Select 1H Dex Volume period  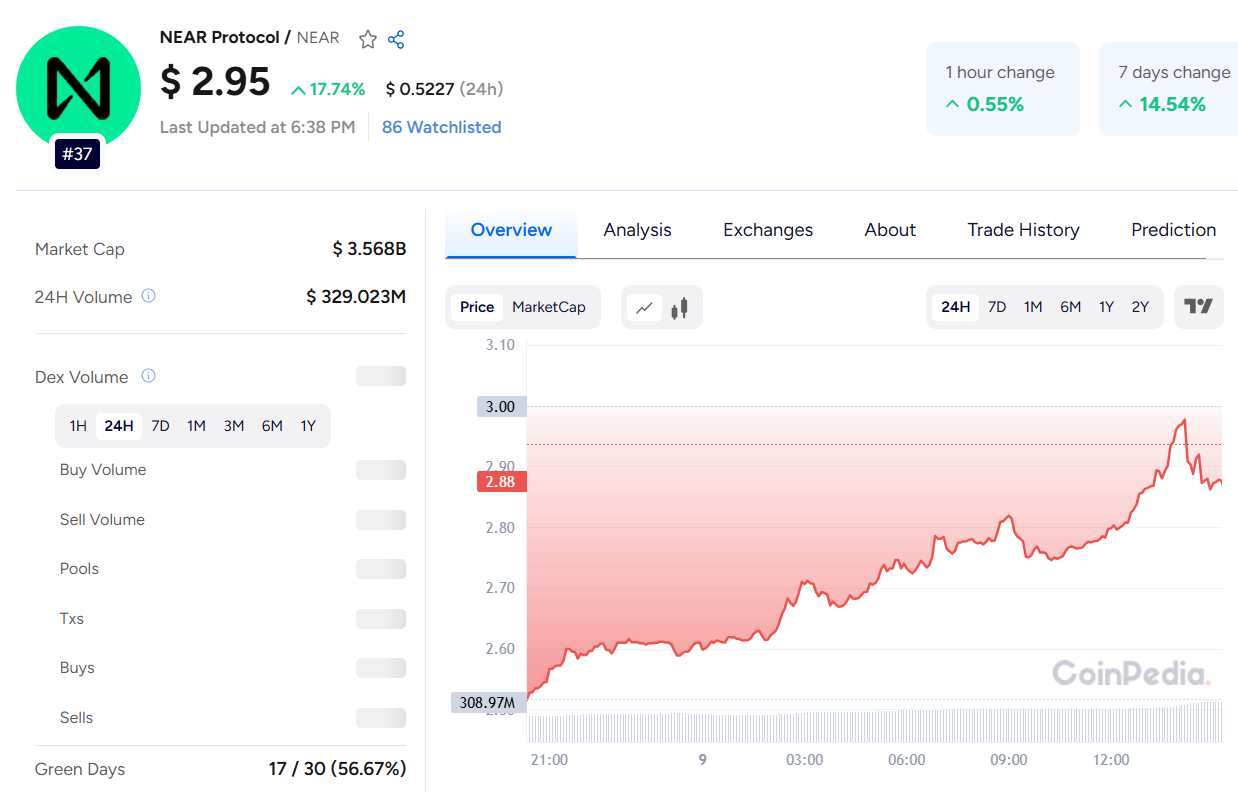point(78,426)
